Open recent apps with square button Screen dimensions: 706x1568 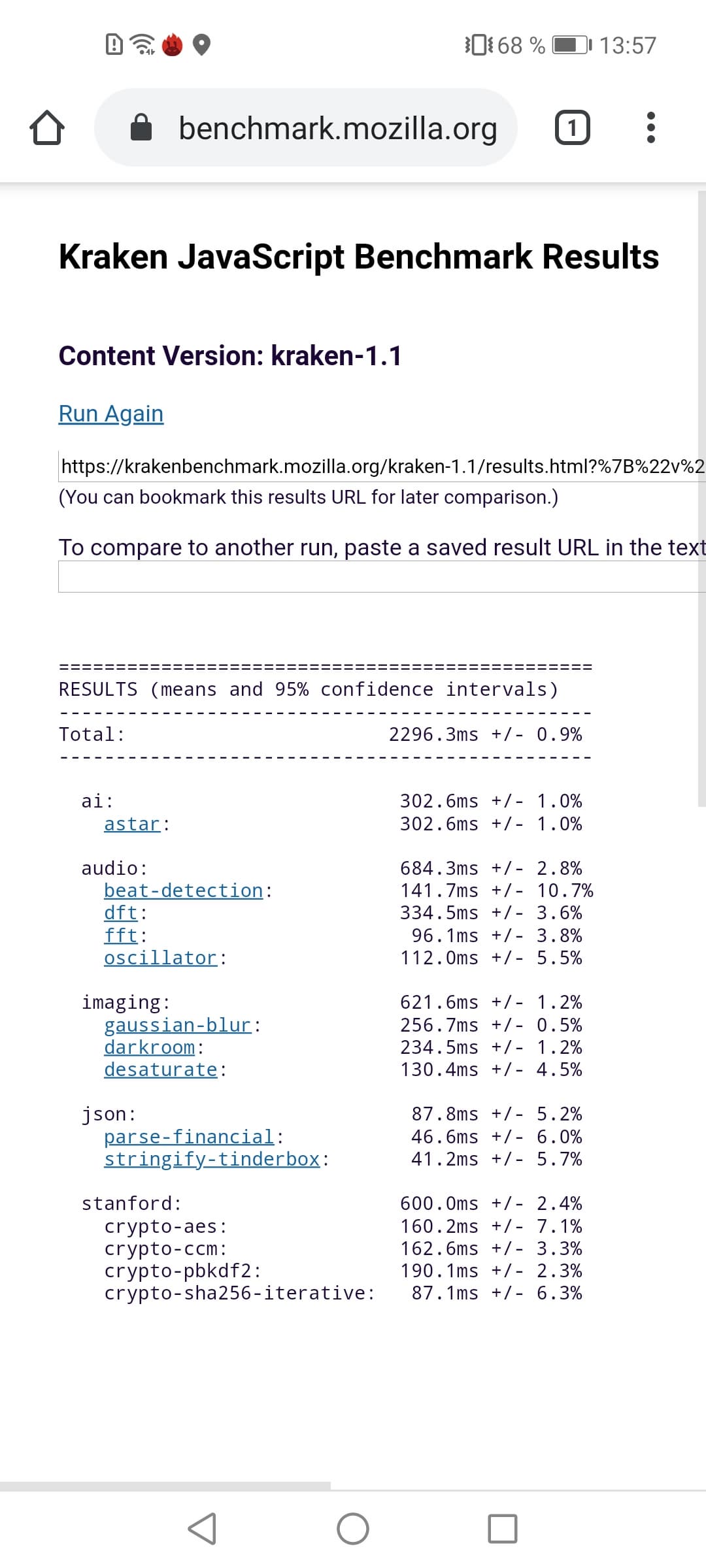pyautogui.click(x=502, y=1529)
